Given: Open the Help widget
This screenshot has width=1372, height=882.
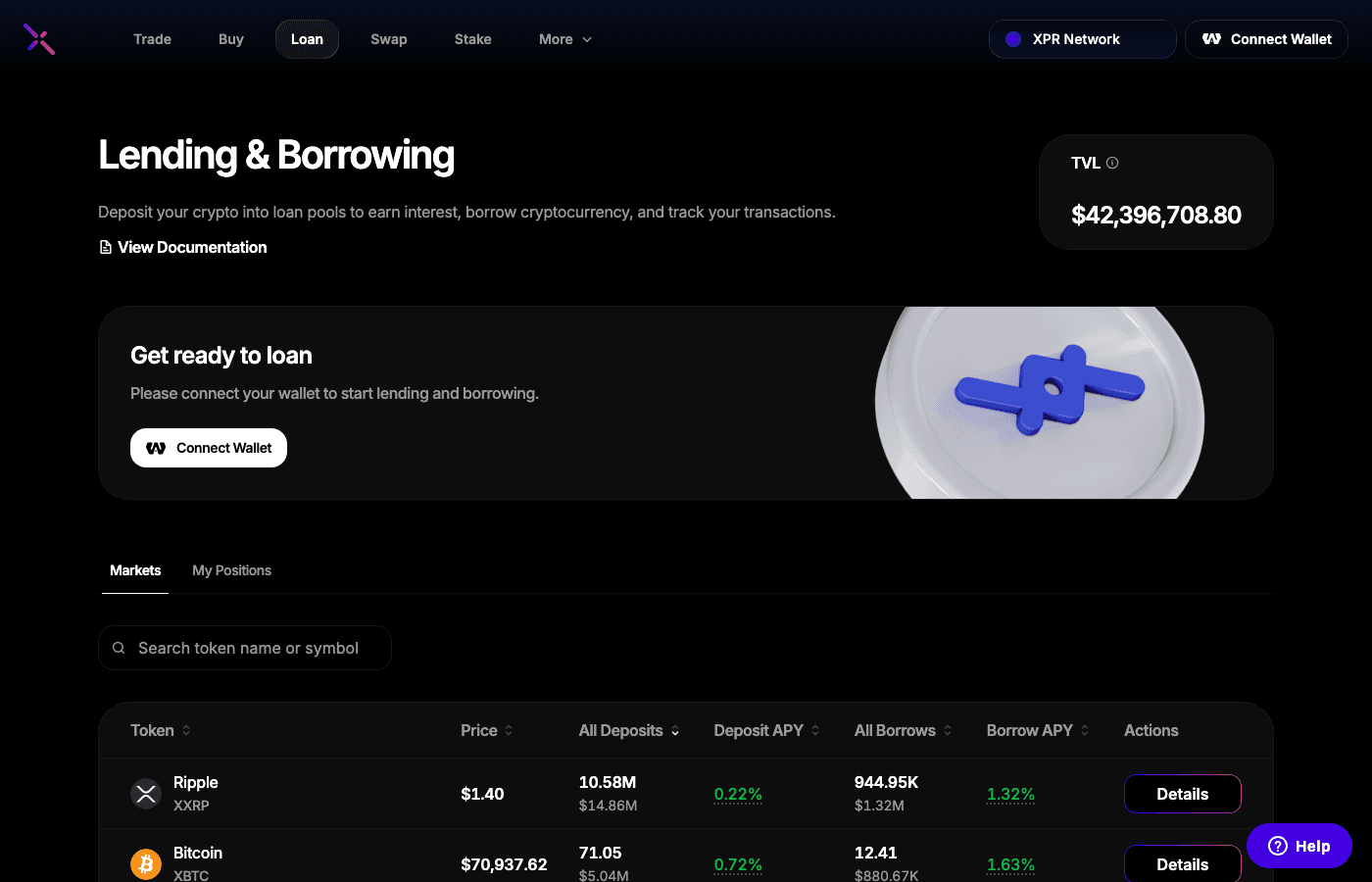Looking at the screenshot, I should [x=1298, y=845].
